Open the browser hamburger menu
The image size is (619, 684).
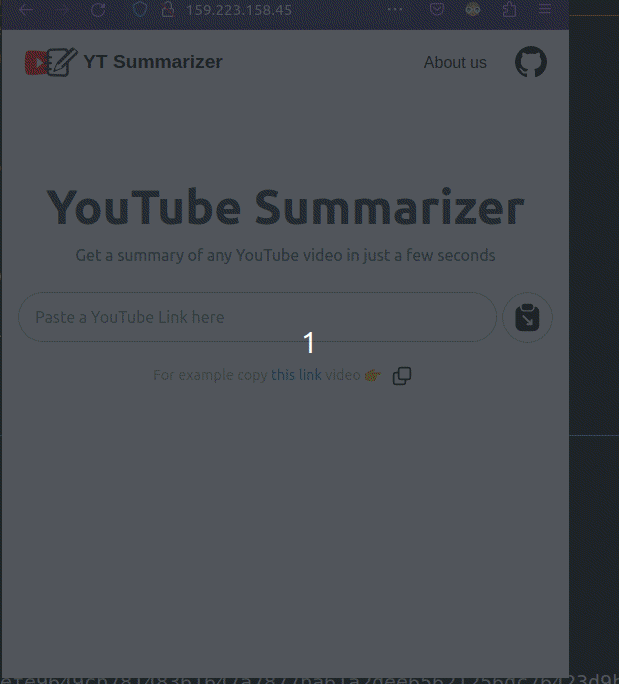click(x=544, y=9)
